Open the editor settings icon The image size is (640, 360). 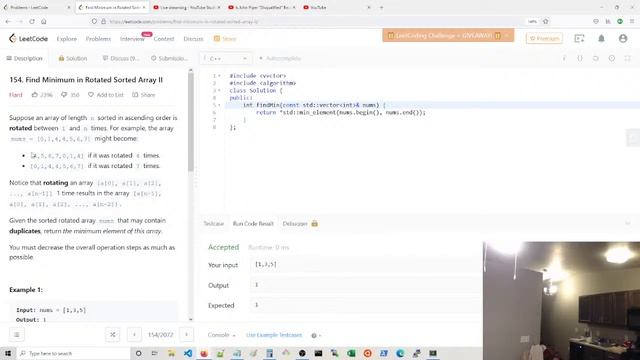(x=611, y=58)
